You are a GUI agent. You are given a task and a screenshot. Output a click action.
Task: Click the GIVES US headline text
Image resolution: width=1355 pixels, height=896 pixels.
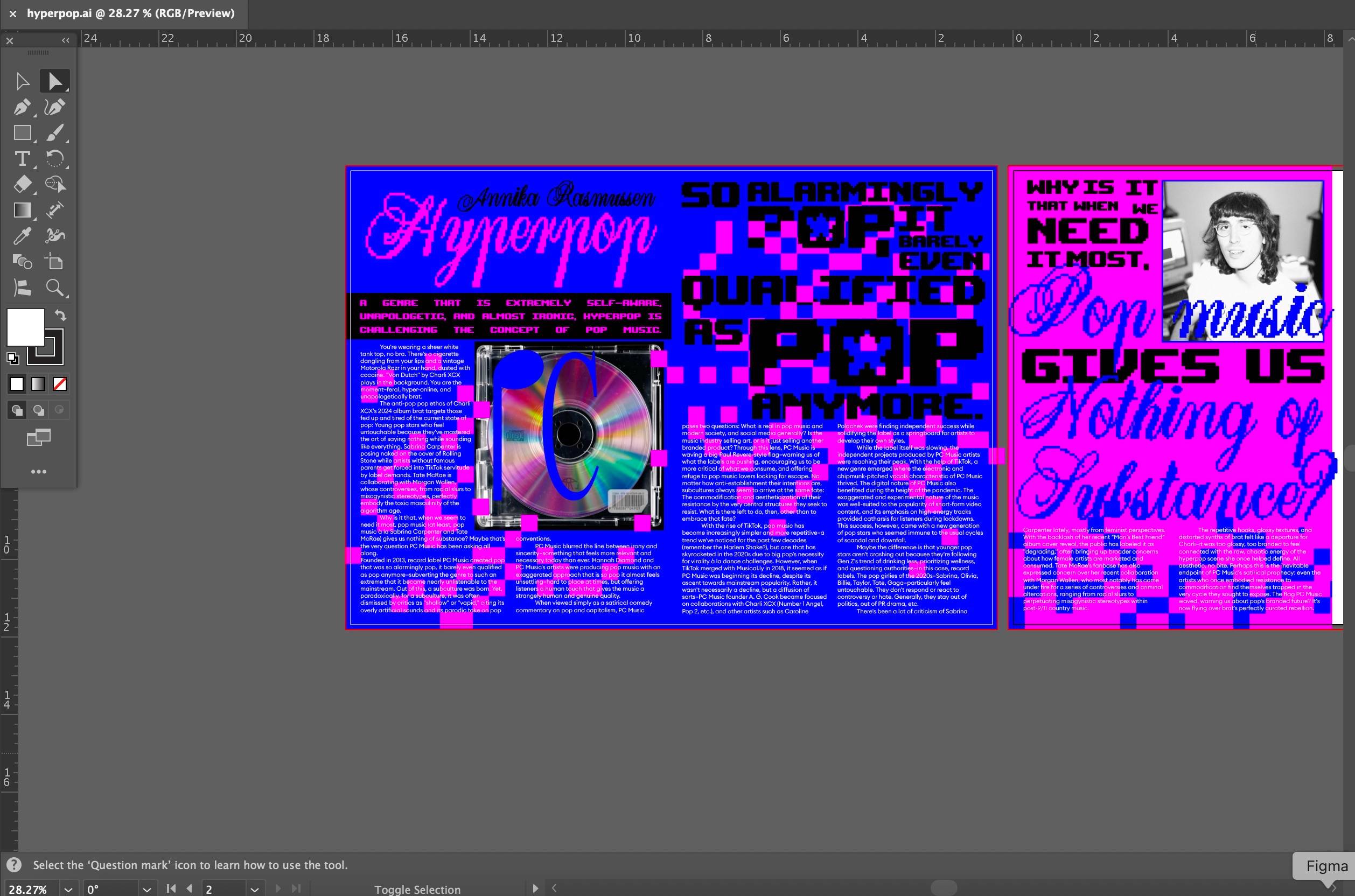point(1172,366)
